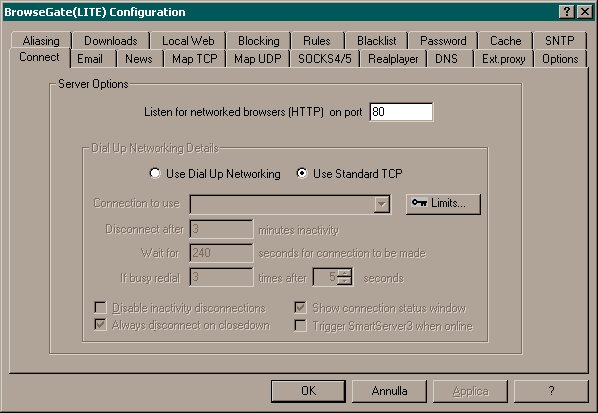
Task: Open the Local Web tab
Action: 188,40
